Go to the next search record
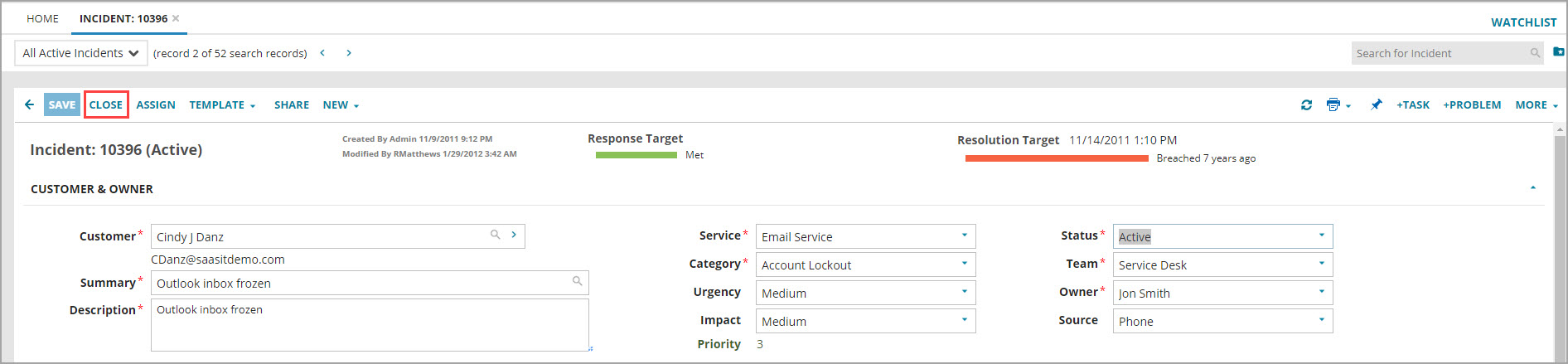The width and height of the screenshot is (1568, 364). tap(349, 53)
